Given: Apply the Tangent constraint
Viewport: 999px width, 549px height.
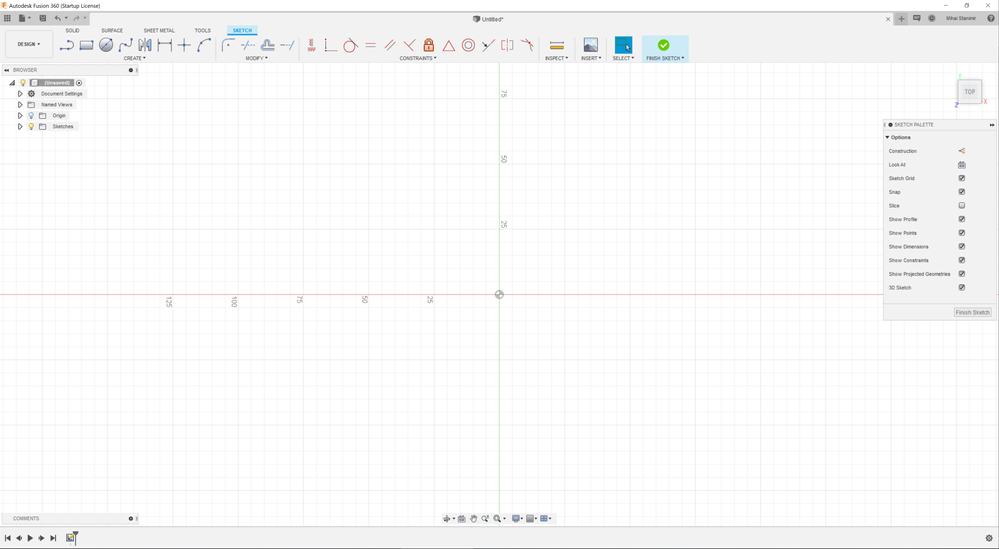Looking at the screenshot, I should pyautogui.click(x=350, y=45).
